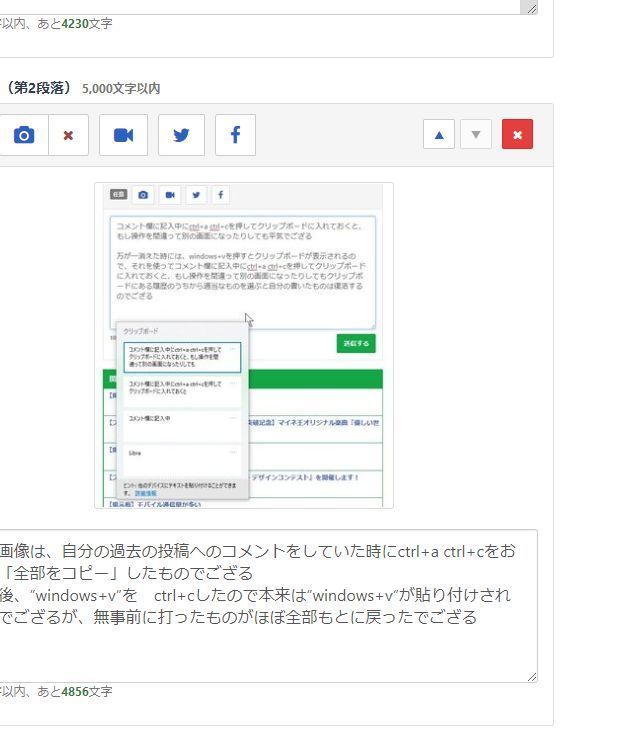Click the large camera icon to add photo

pyautogui.click(x=23, y=135)
